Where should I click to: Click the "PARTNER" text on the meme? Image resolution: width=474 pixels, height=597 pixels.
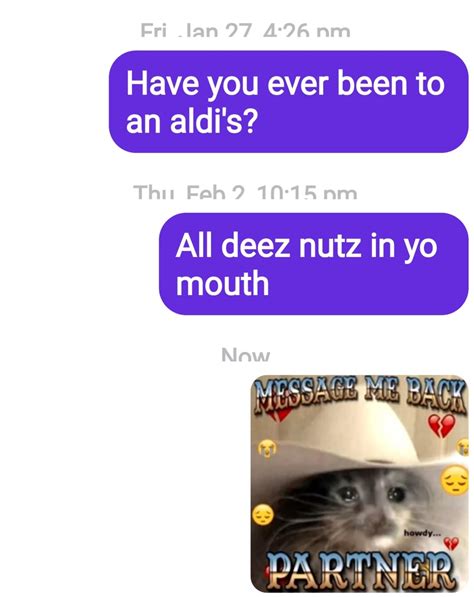[x=360, y=570]
